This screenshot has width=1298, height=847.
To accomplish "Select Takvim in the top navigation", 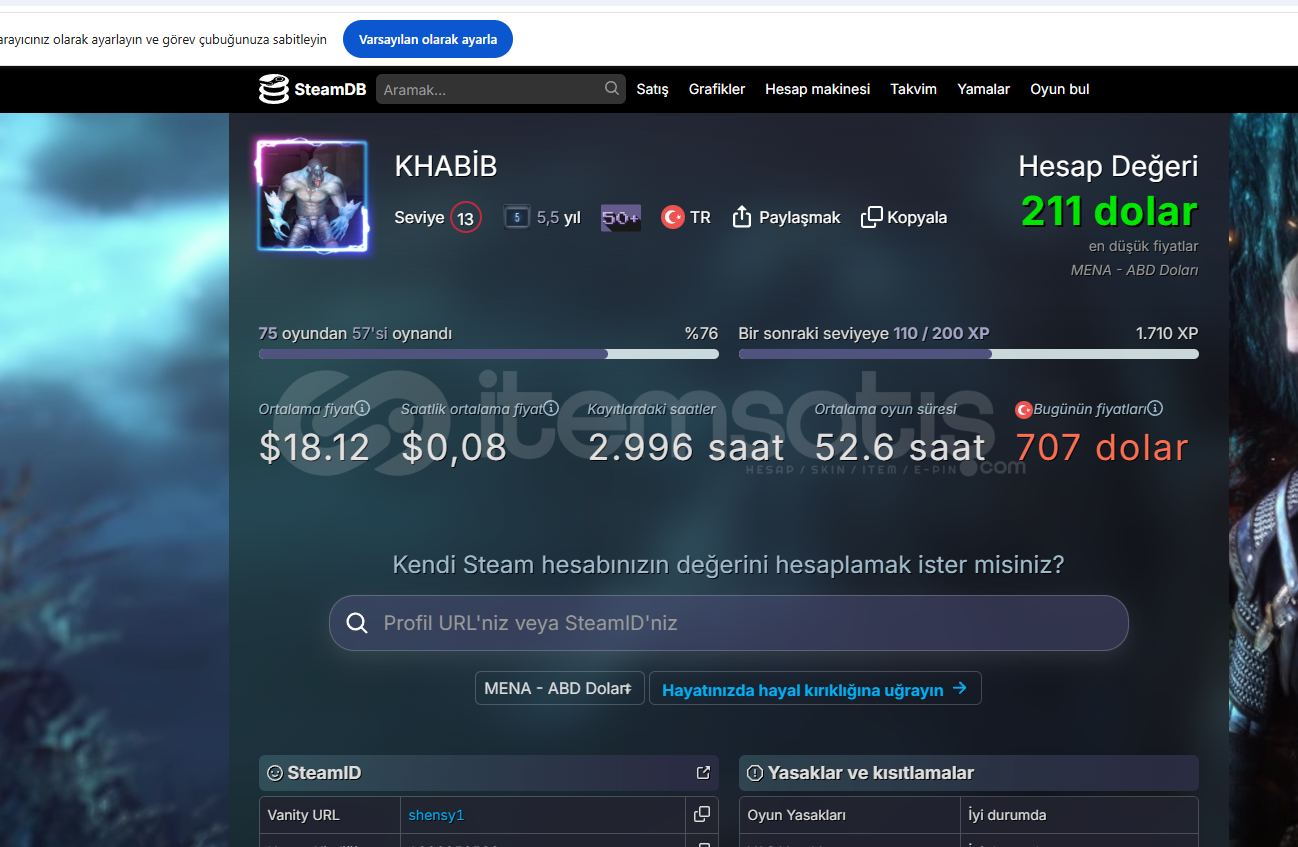I will click(914, 89).
